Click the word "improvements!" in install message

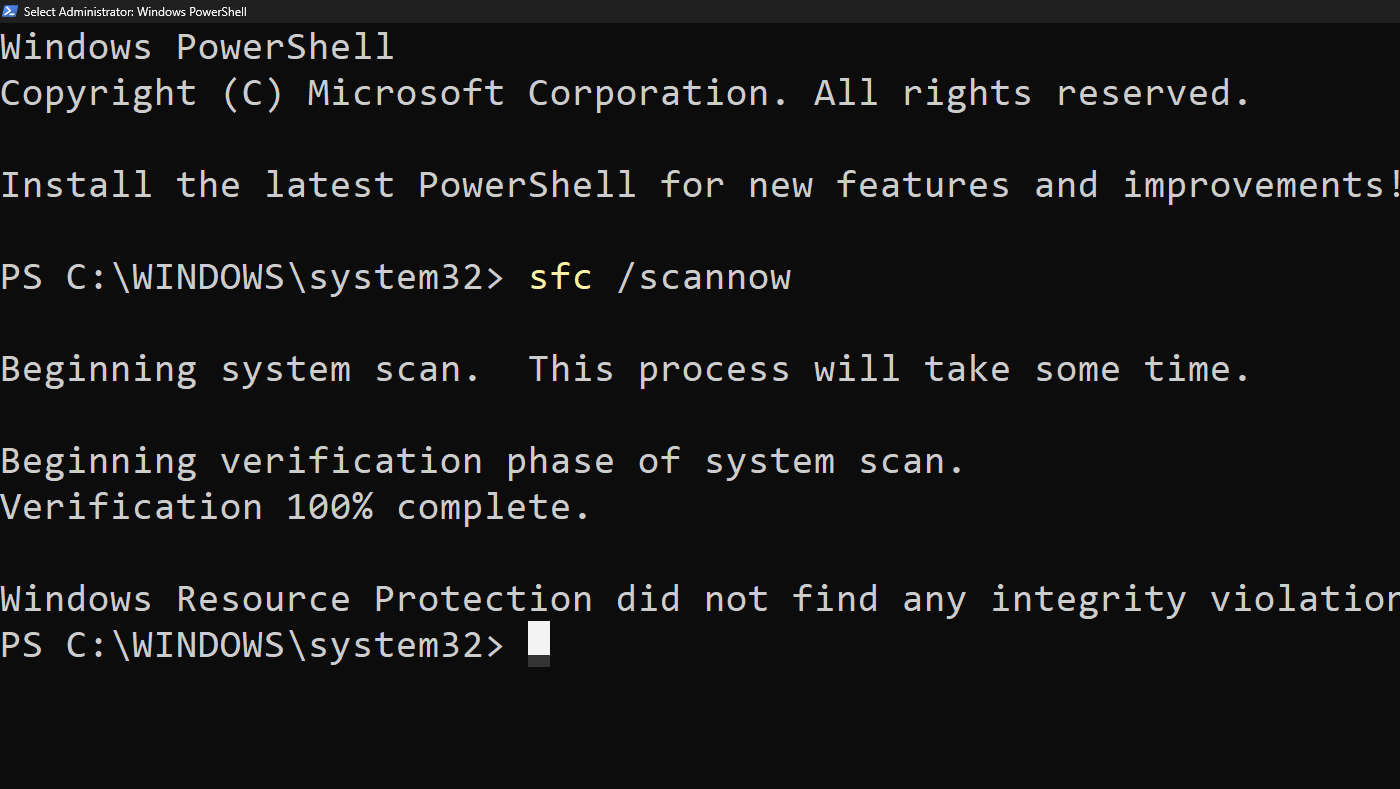1260,185
